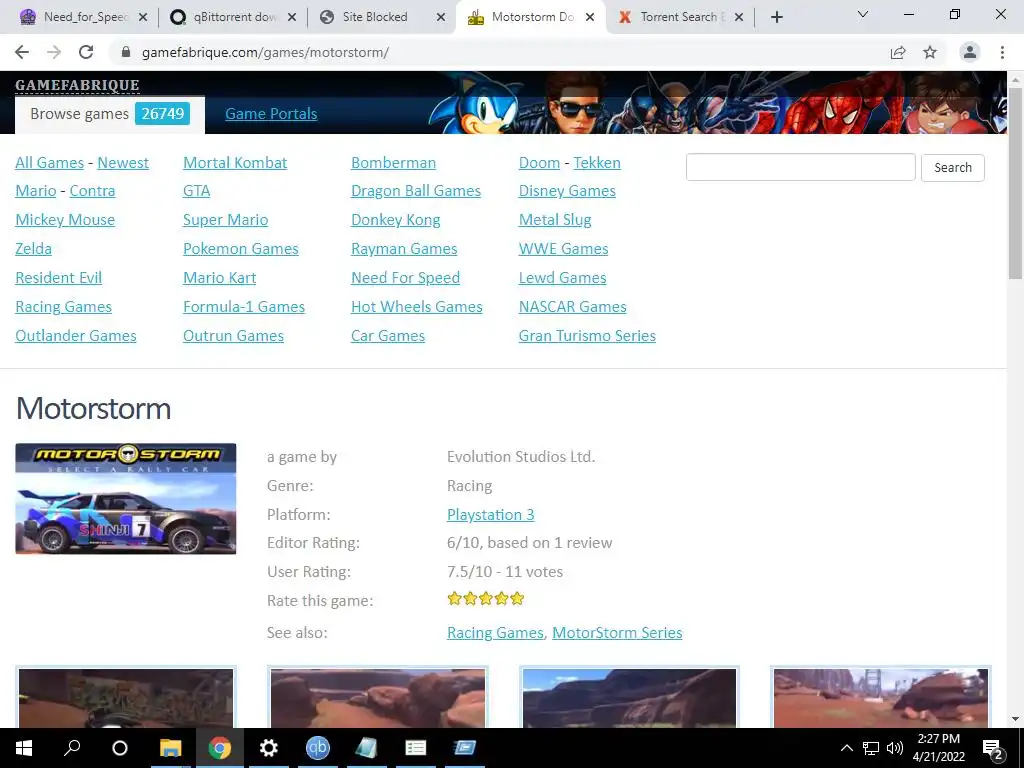The width and height of the screenshot is (1024, 768).
Task: Show hidden system tray icons
Action: coord(846,748)
